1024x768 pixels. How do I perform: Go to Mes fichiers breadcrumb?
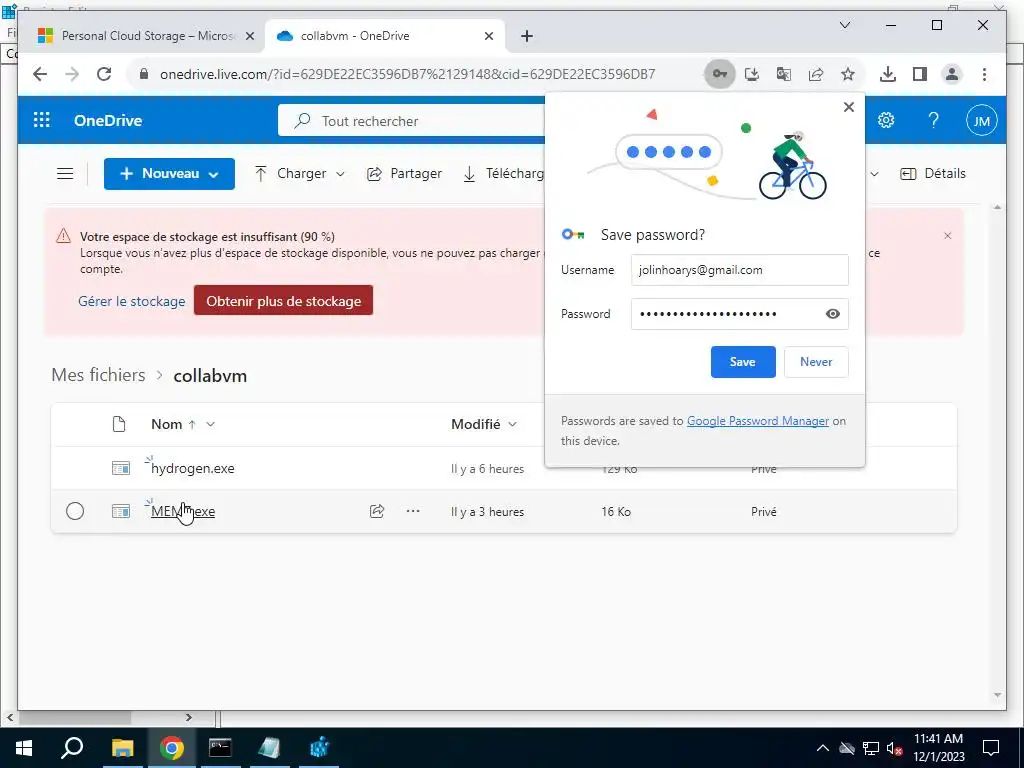(99, 375)
